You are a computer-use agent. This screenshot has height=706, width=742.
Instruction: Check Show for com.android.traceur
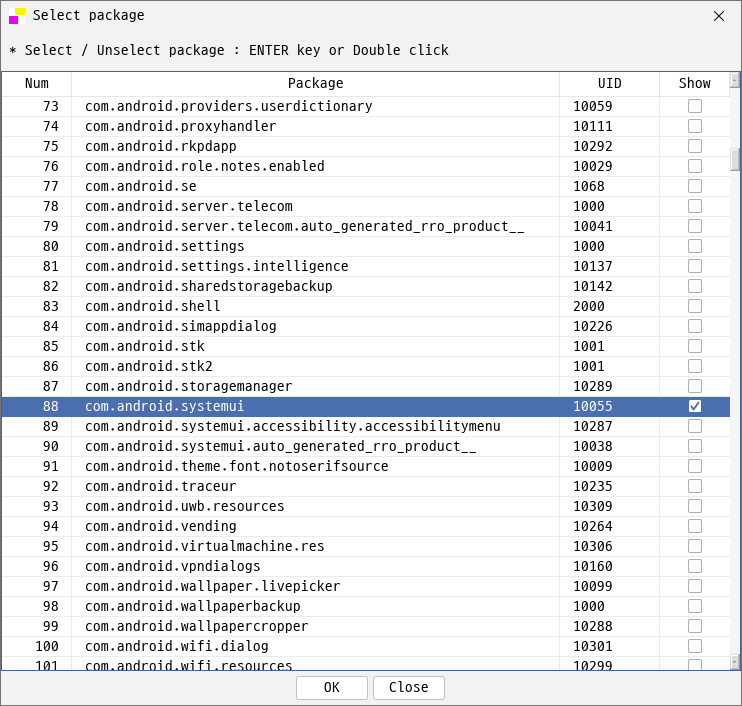pyautogui.click(x=695, y=486)
